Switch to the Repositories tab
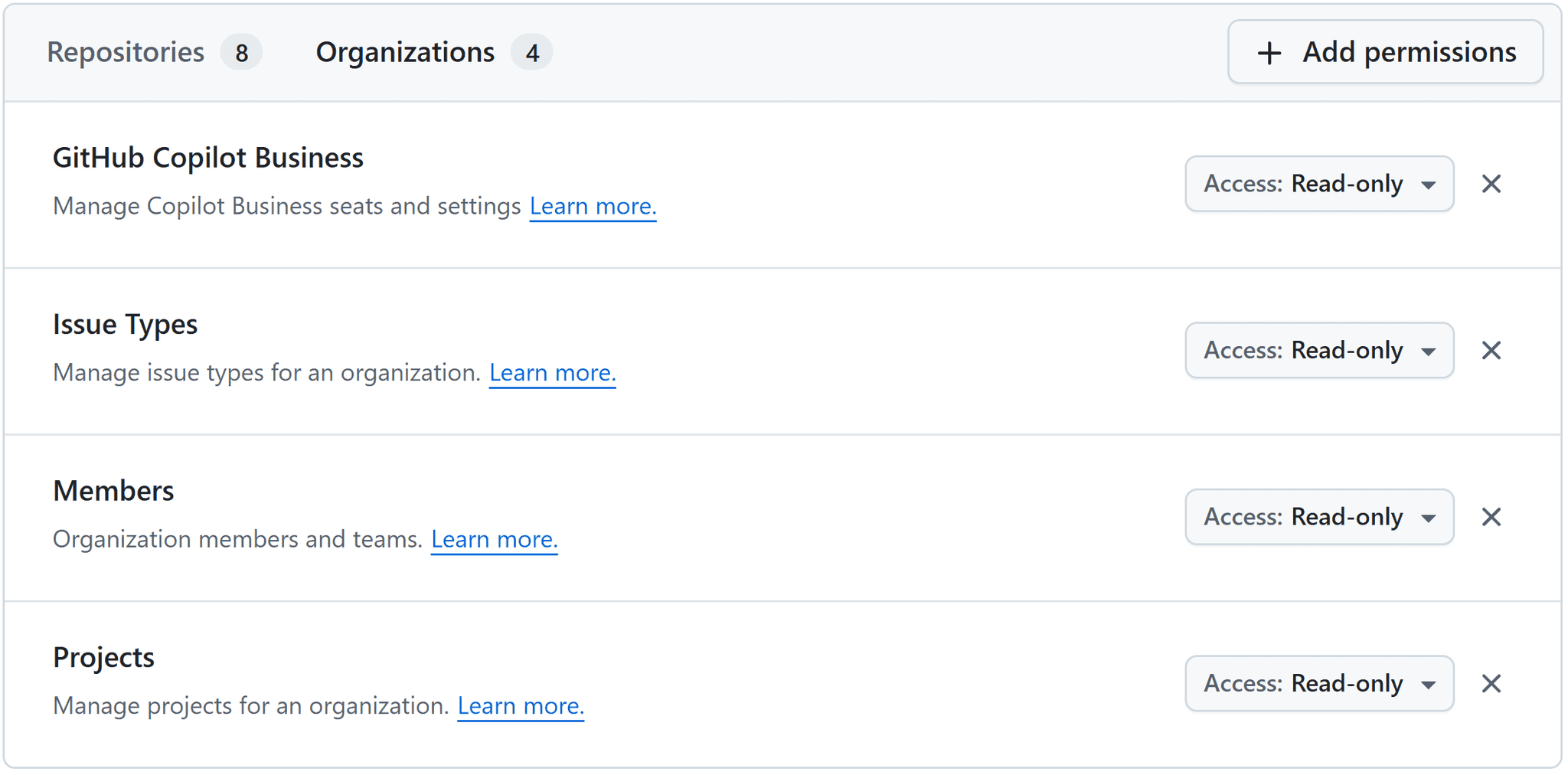This screenshot has height=775, width=1568. pos(125,52)
